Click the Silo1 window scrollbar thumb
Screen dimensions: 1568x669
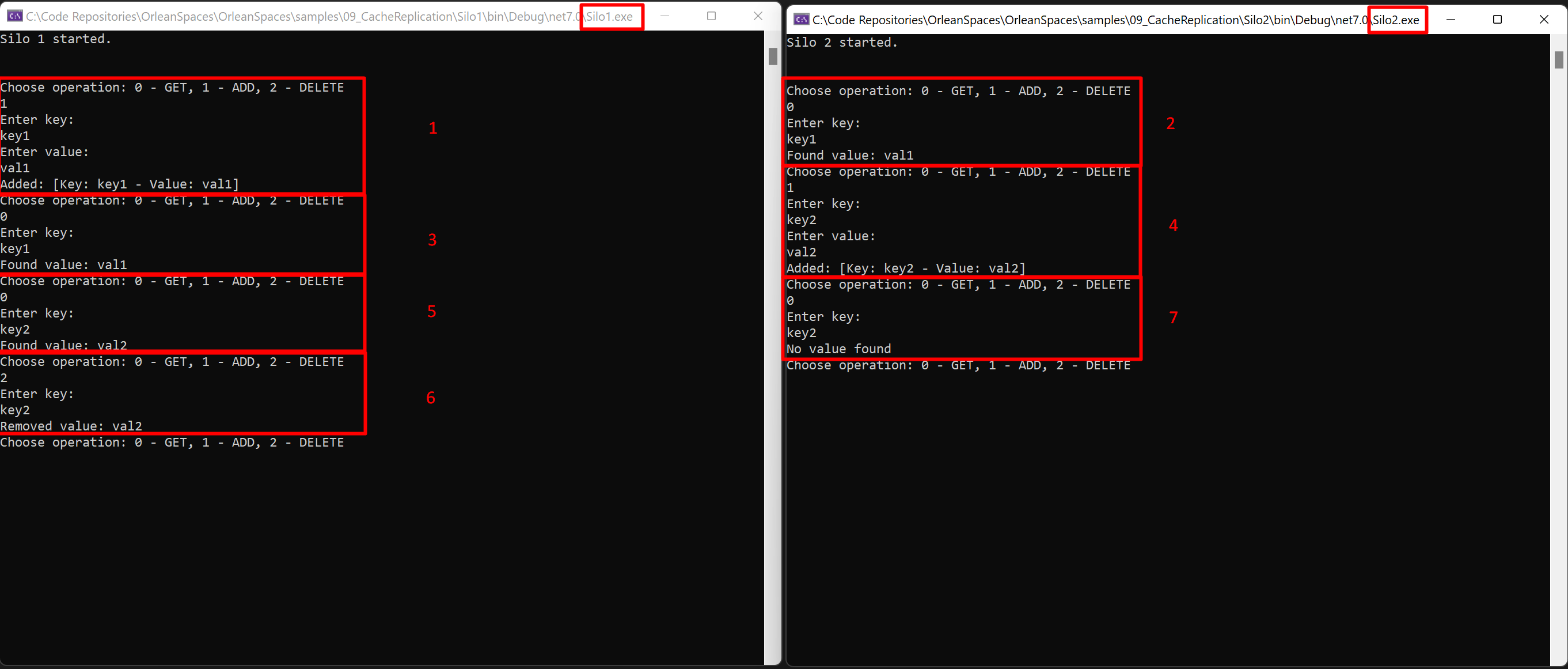773,56
